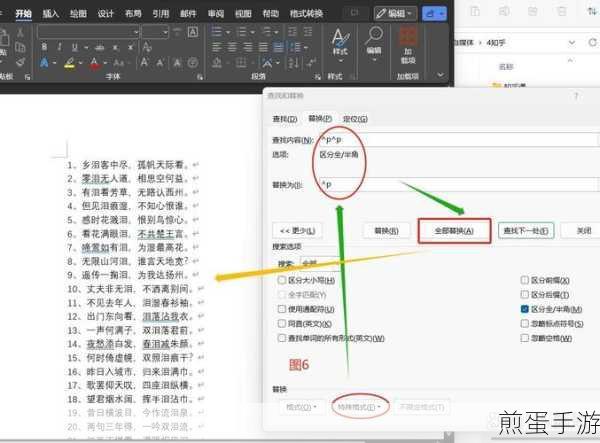Click the bullet list icon

pyautogui.click(x=217, y=32)
